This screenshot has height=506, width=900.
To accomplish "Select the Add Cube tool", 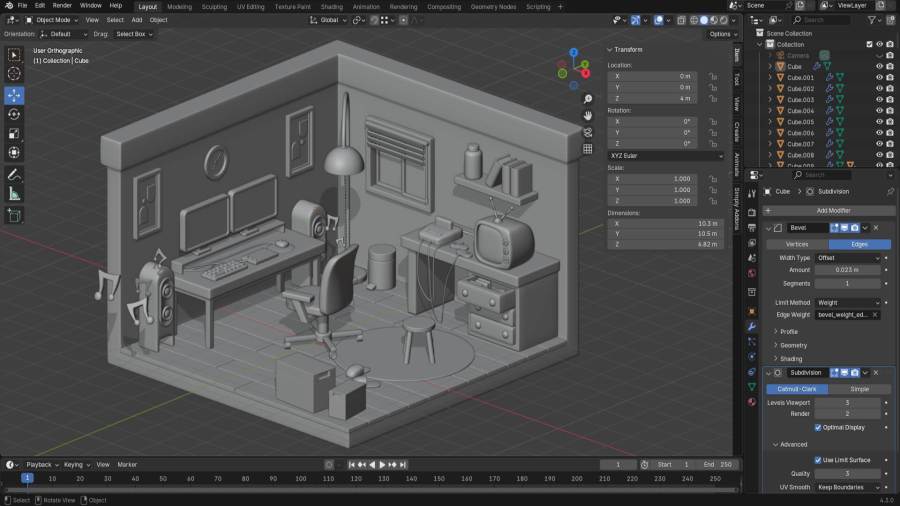I will pyautogui.click(x=14, y=215).
